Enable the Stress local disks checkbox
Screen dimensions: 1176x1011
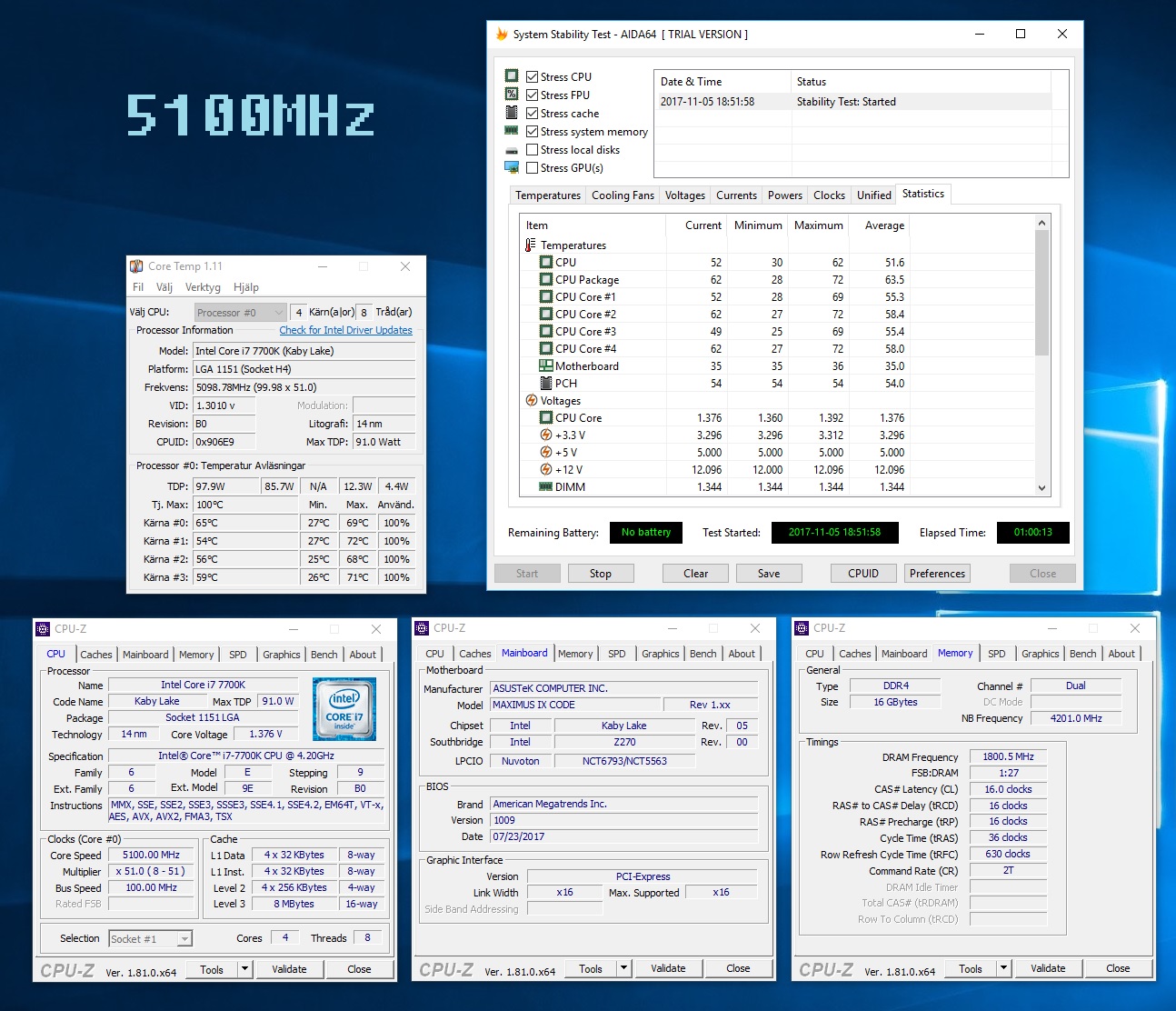(x=533, y=150)
